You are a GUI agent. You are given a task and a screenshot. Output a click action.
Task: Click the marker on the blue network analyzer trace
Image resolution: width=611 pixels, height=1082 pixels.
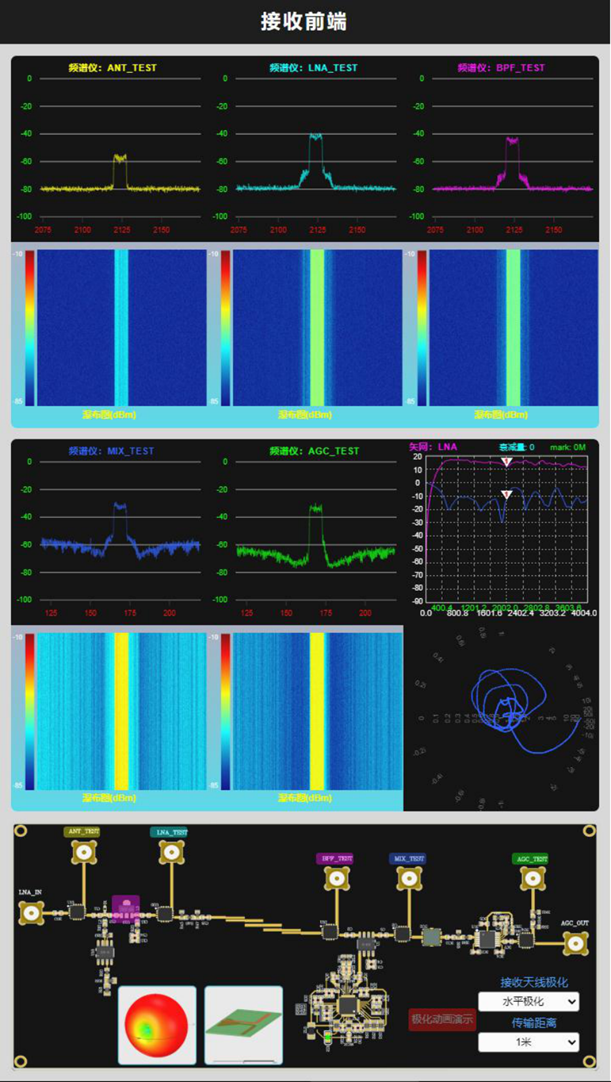pos(506,495)
